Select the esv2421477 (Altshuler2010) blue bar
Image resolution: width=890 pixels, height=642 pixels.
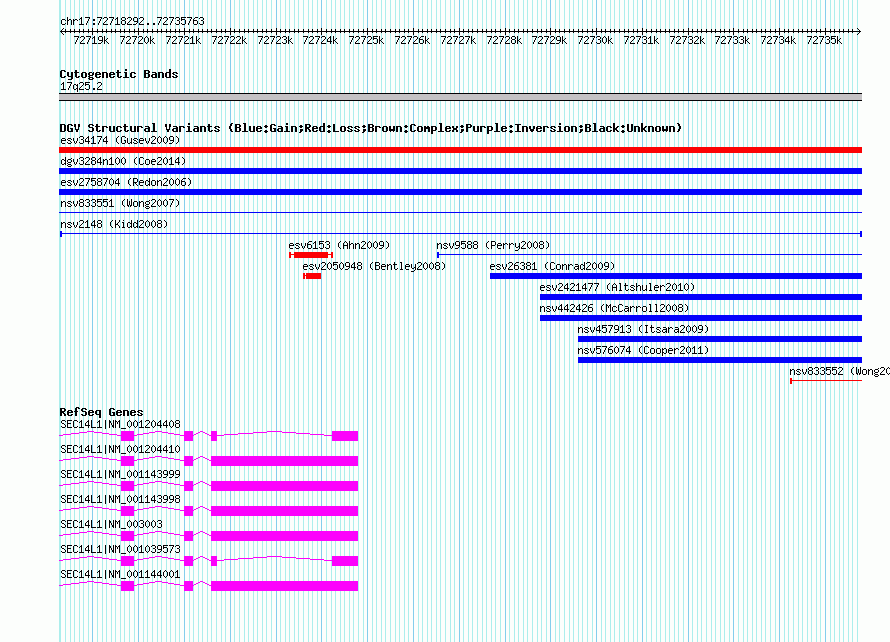pos(701,297)
